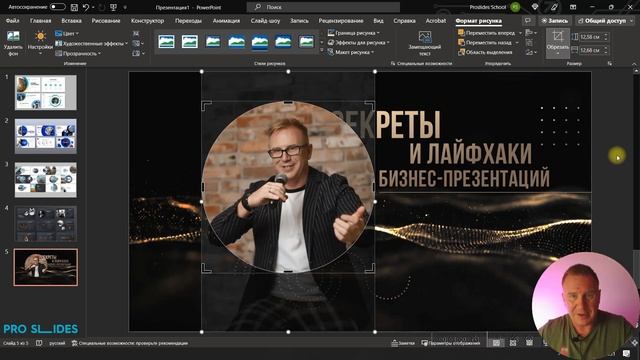
Task: Open the Художественные эффекты dropdown
Action: point(91,43)
